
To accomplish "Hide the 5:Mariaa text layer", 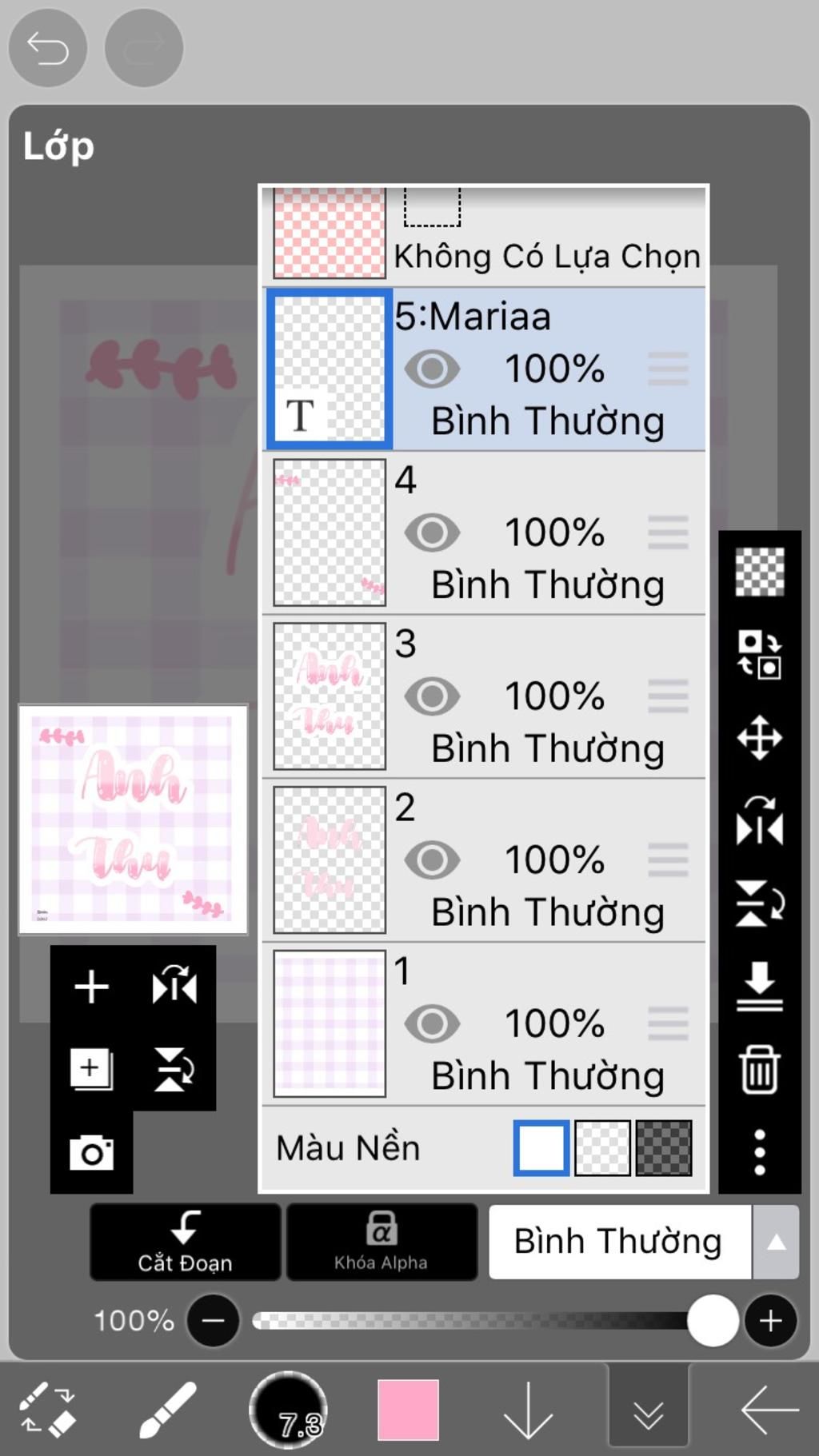I will (x=432, y=369).
